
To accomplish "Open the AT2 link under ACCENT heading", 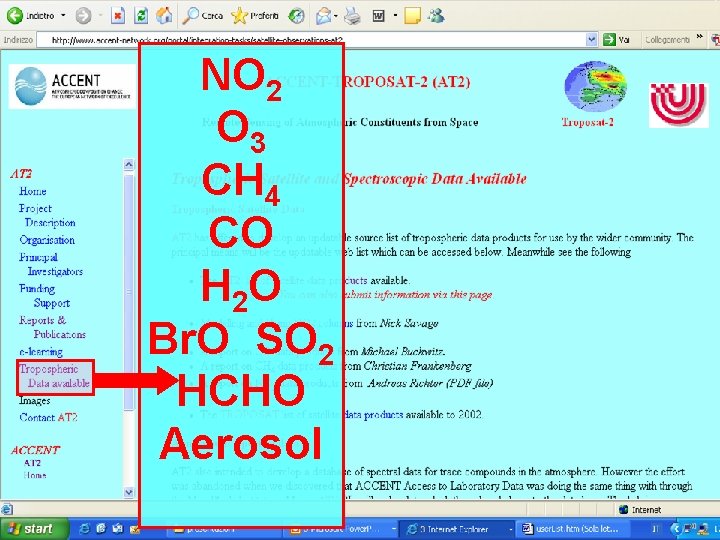I will pos(32,463).
